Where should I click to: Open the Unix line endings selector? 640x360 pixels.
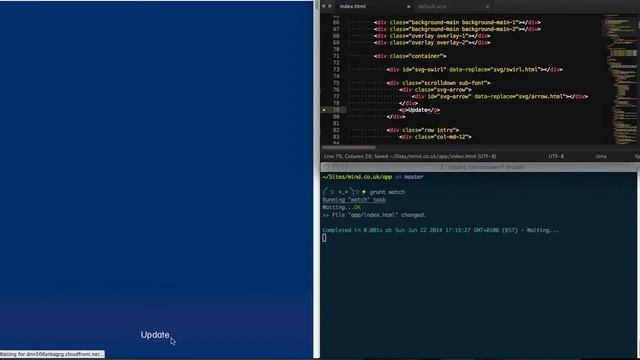point(601,156)
